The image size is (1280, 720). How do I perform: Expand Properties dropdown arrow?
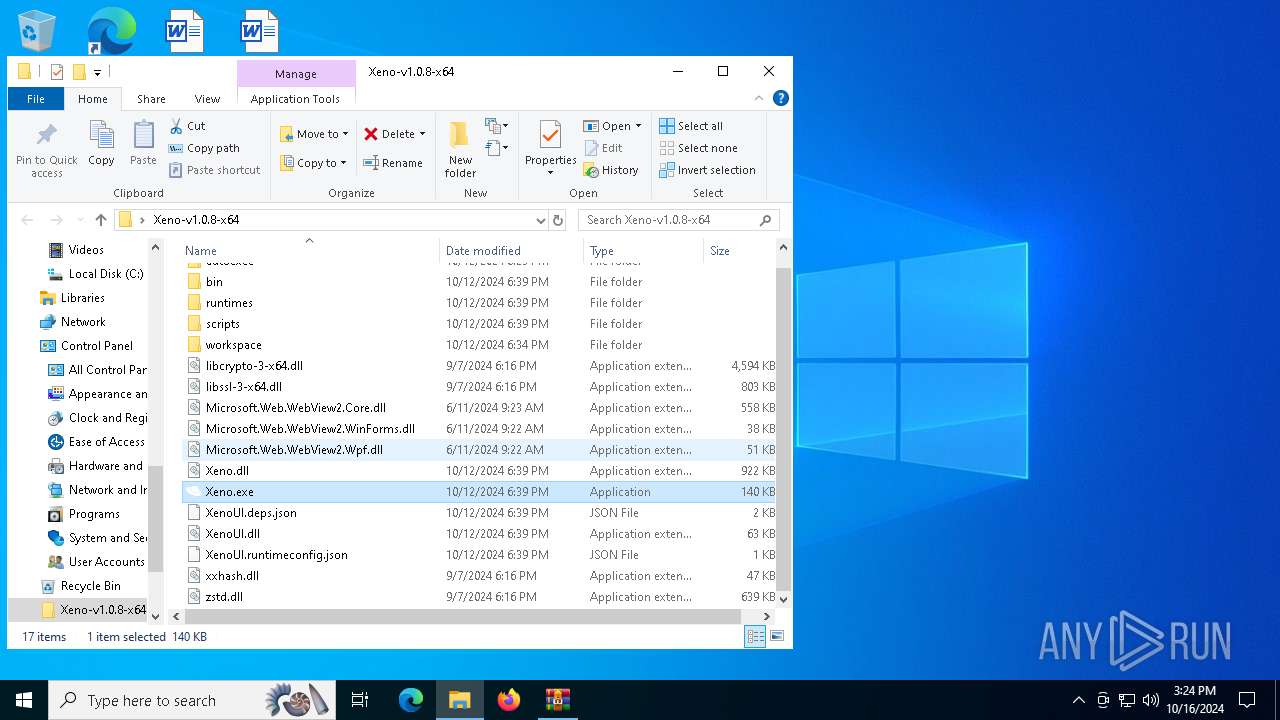550,173
